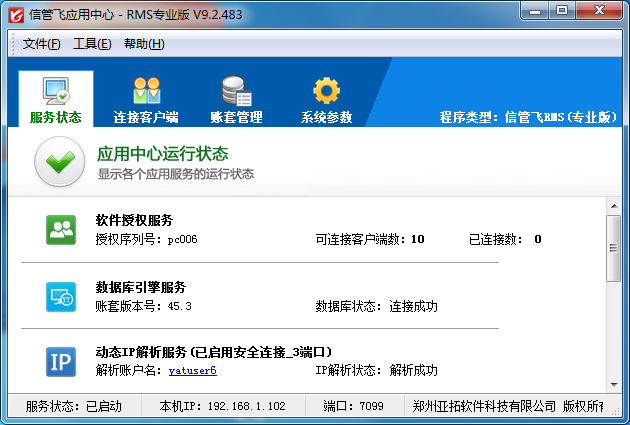Click the 账套管理 tab label text
630x425 pixels.
[x=236, y=117]
